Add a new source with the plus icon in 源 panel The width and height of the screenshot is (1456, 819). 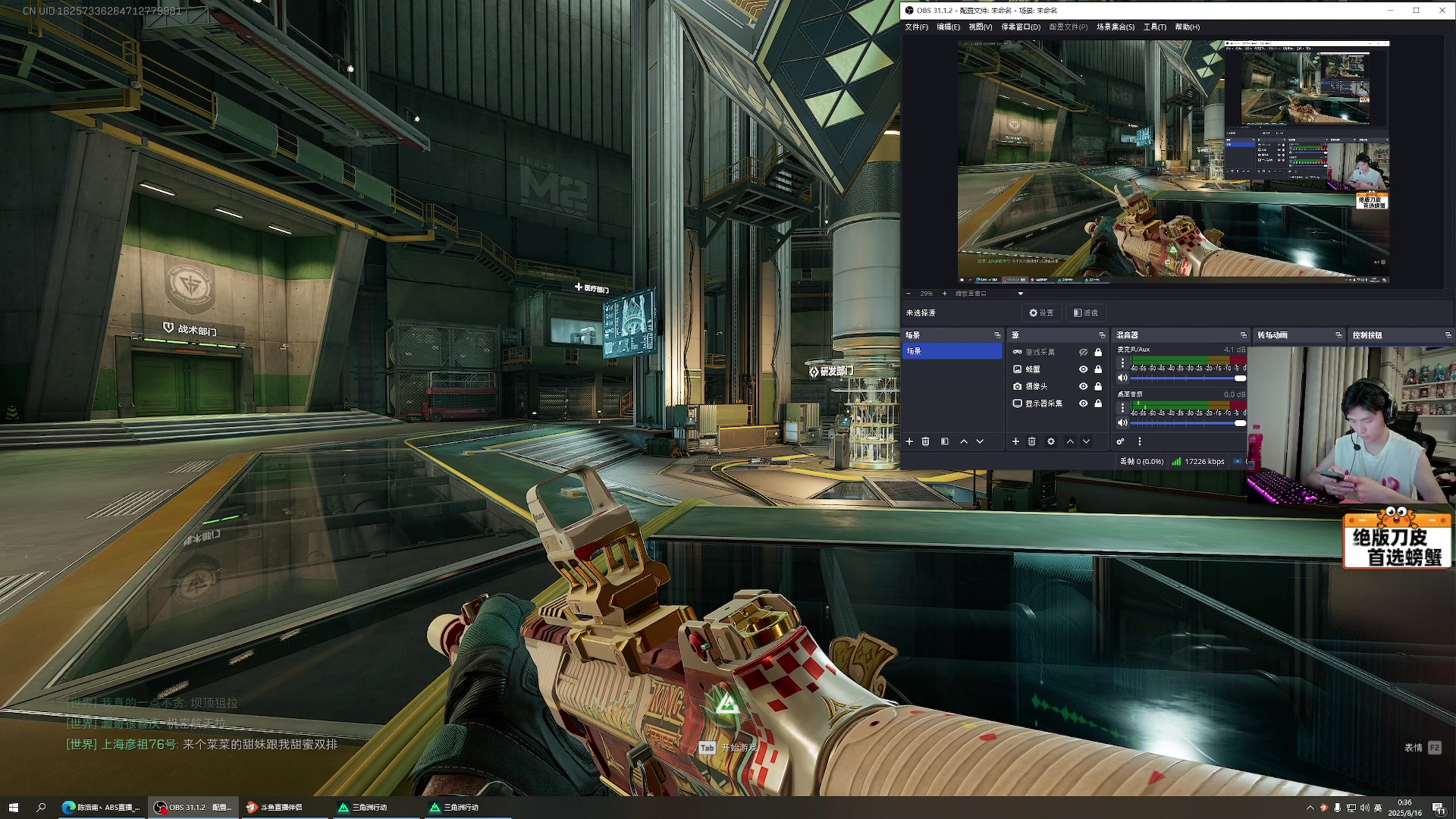(1015, 441)
